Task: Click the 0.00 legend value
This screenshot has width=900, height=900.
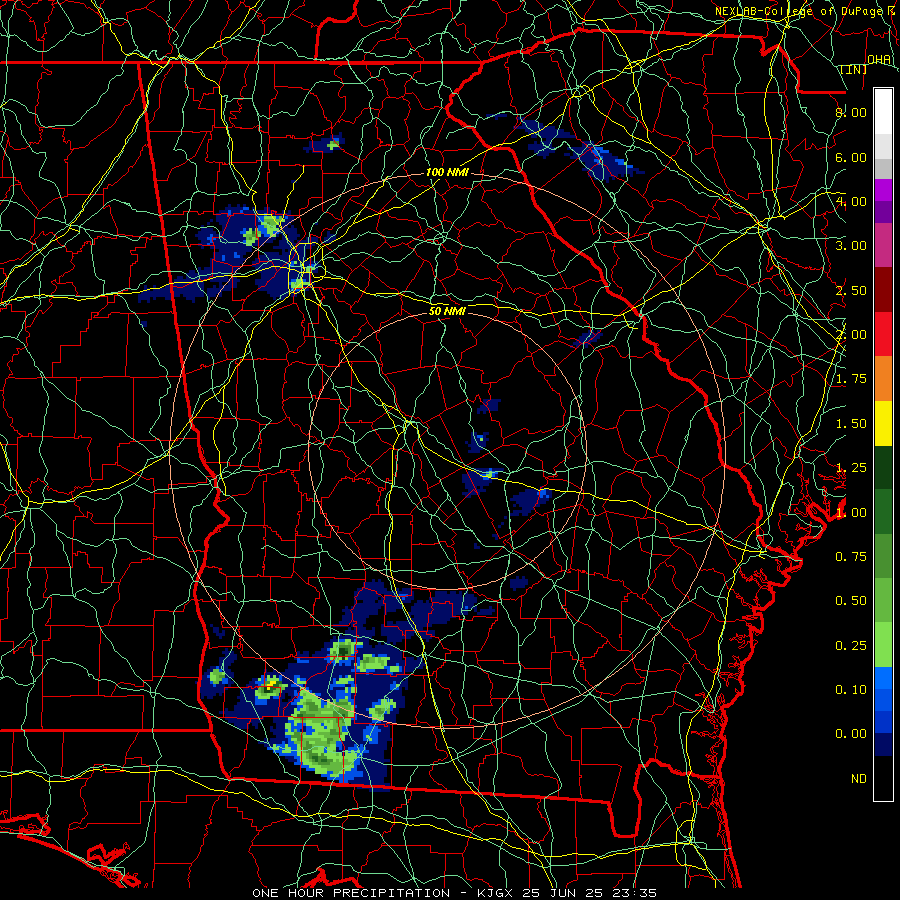Action: (x=851, y=734)
